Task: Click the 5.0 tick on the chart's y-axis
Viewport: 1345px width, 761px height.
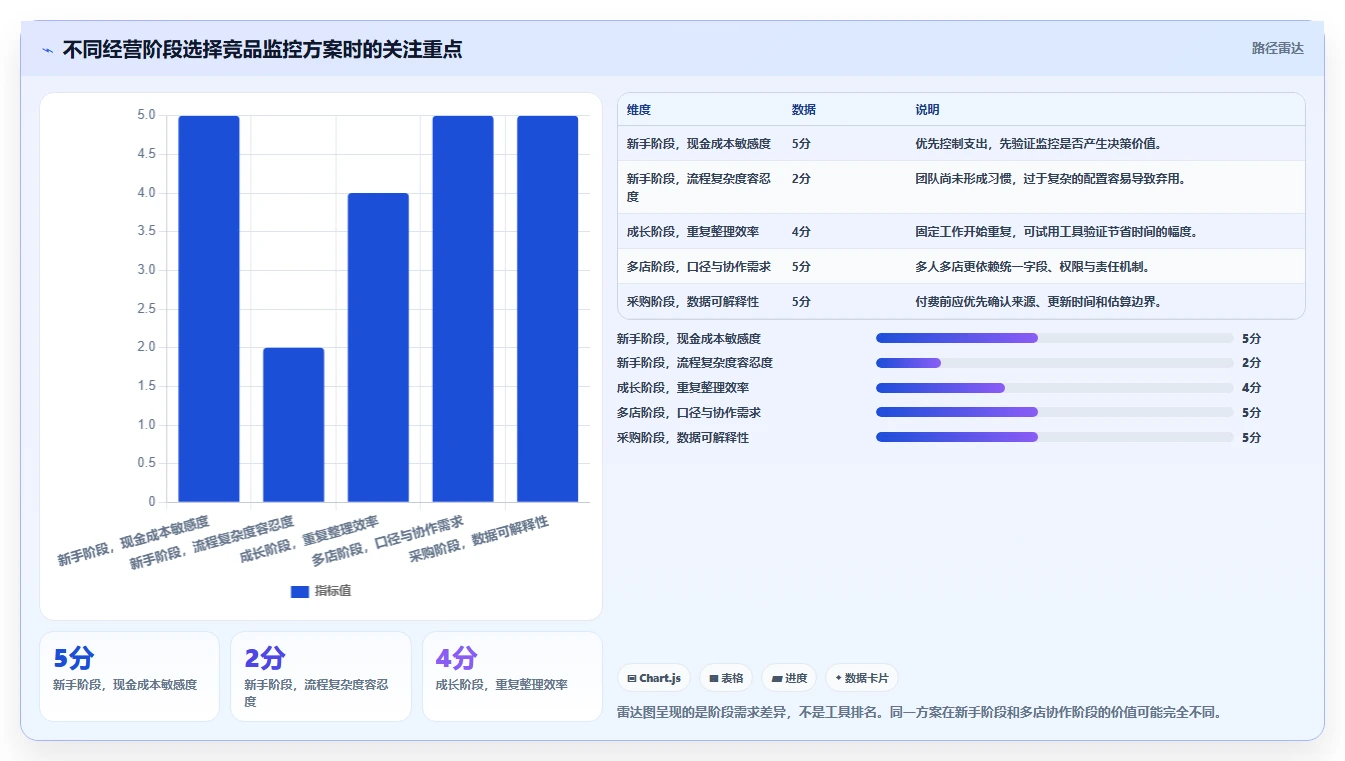Action: tap(146, 115)
